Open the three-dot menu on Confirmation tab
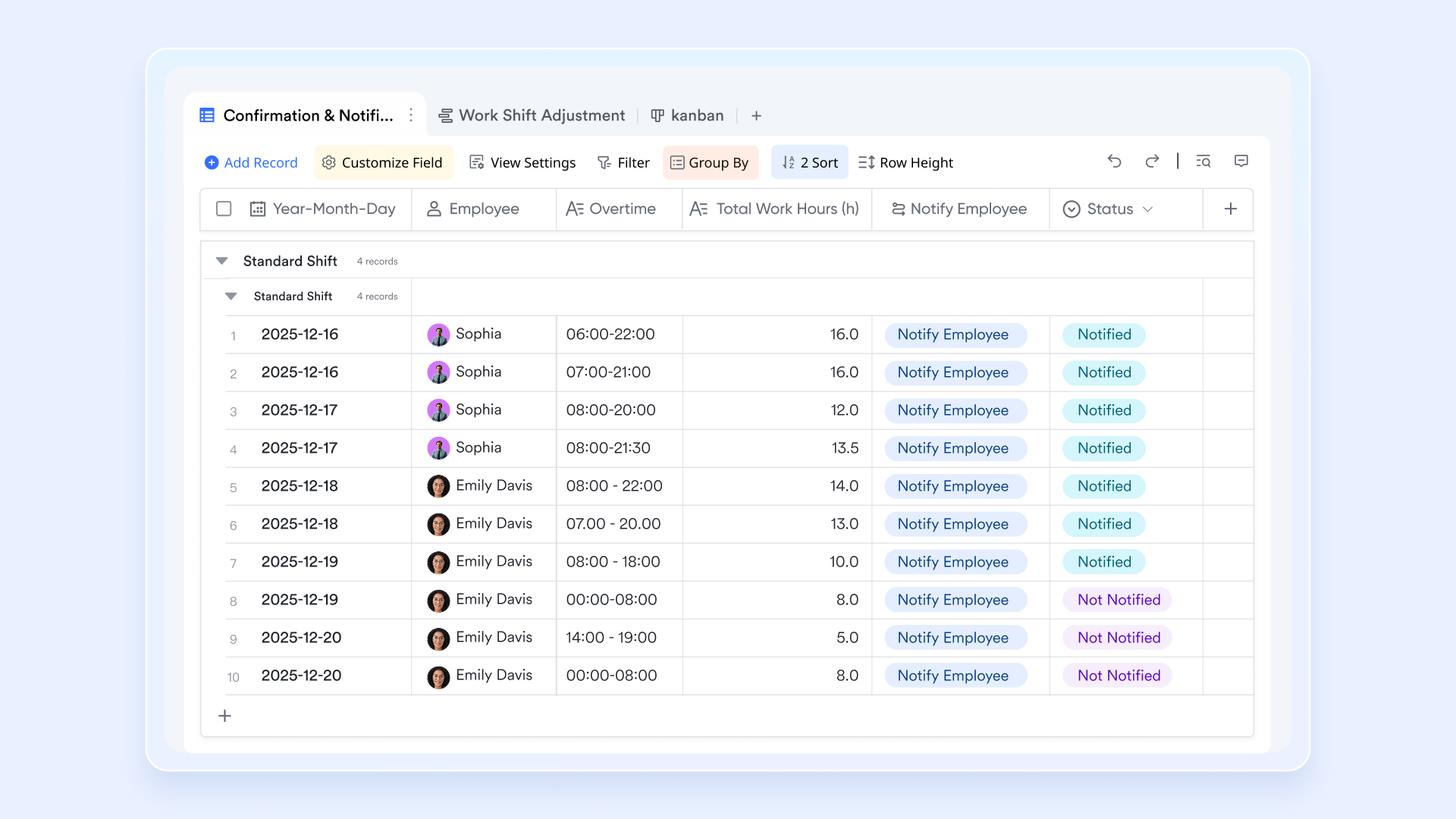This screenshot has width=1456, height=819. pyautogui.click(x=411, y=115)
